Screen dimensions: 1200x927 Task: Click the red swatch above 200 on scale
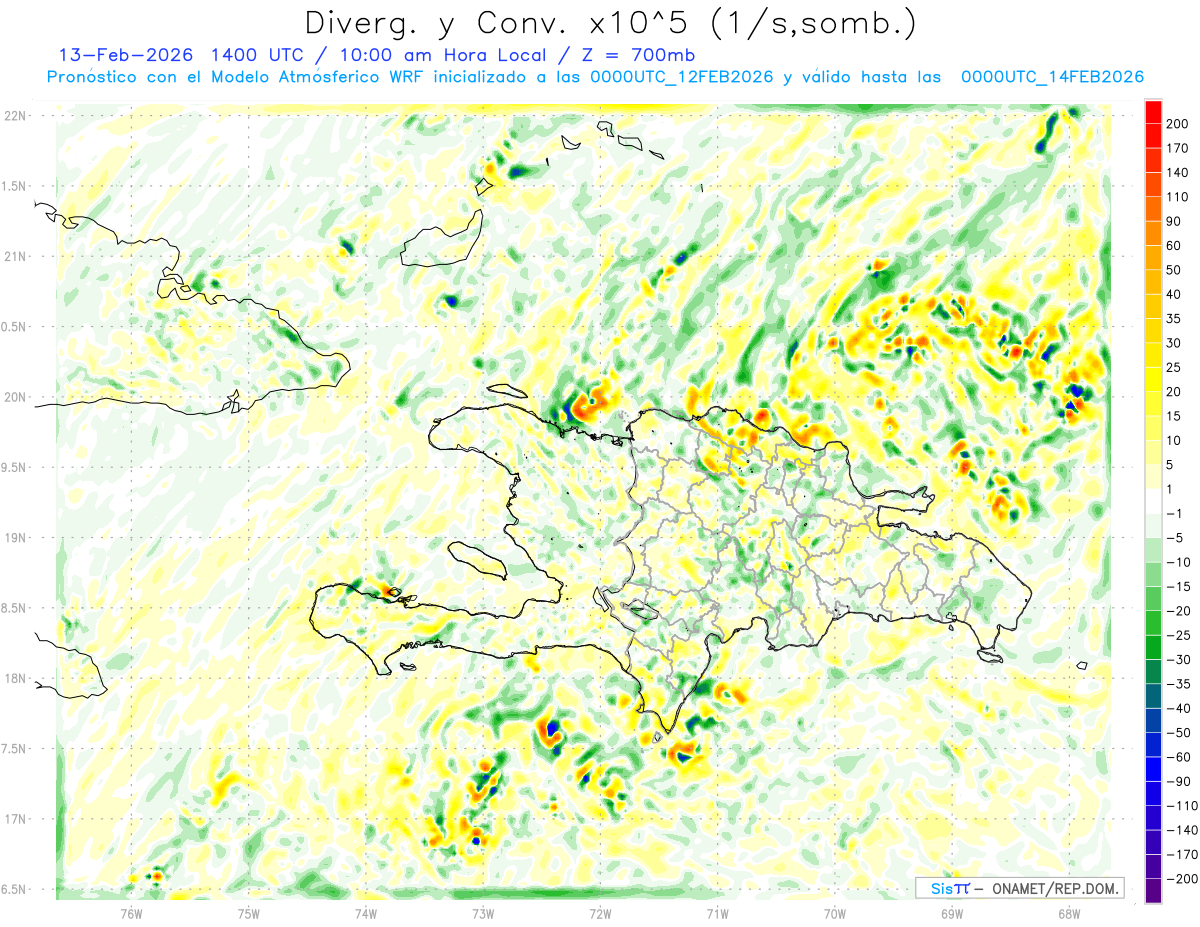pyautogui.click(x=1153, y=112)
